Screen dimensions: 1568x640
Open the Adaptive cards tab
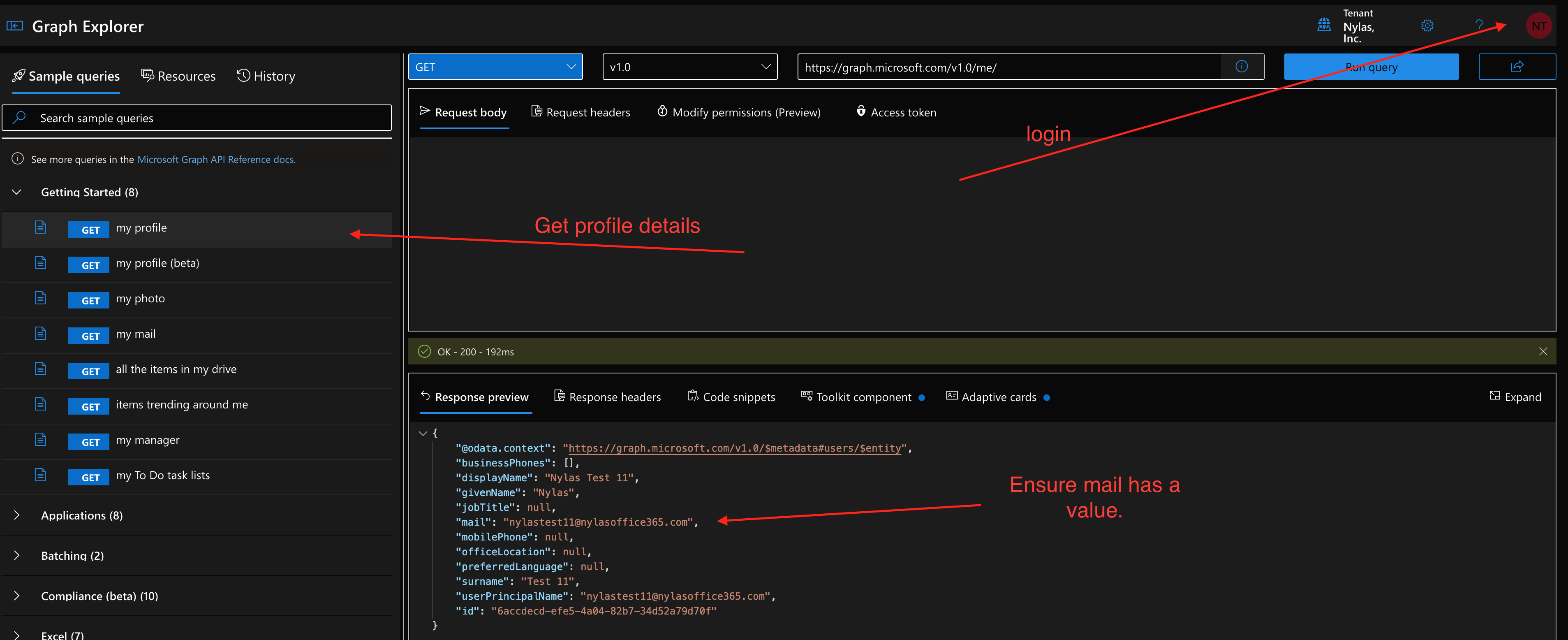tap(998, 397)
